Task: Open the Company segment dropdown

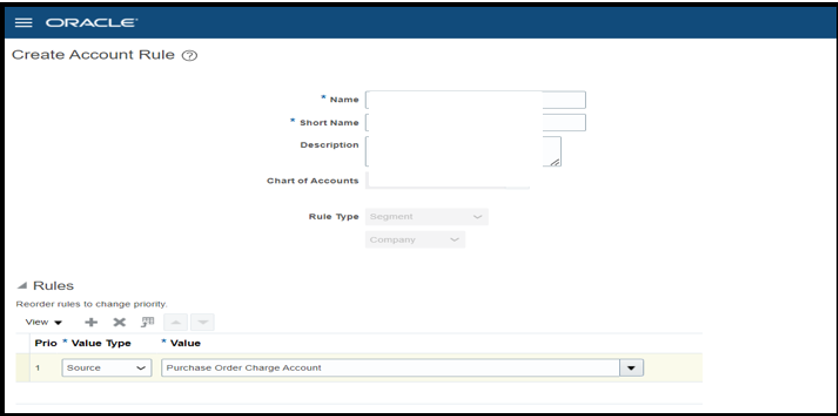Action: pos(415,240)
